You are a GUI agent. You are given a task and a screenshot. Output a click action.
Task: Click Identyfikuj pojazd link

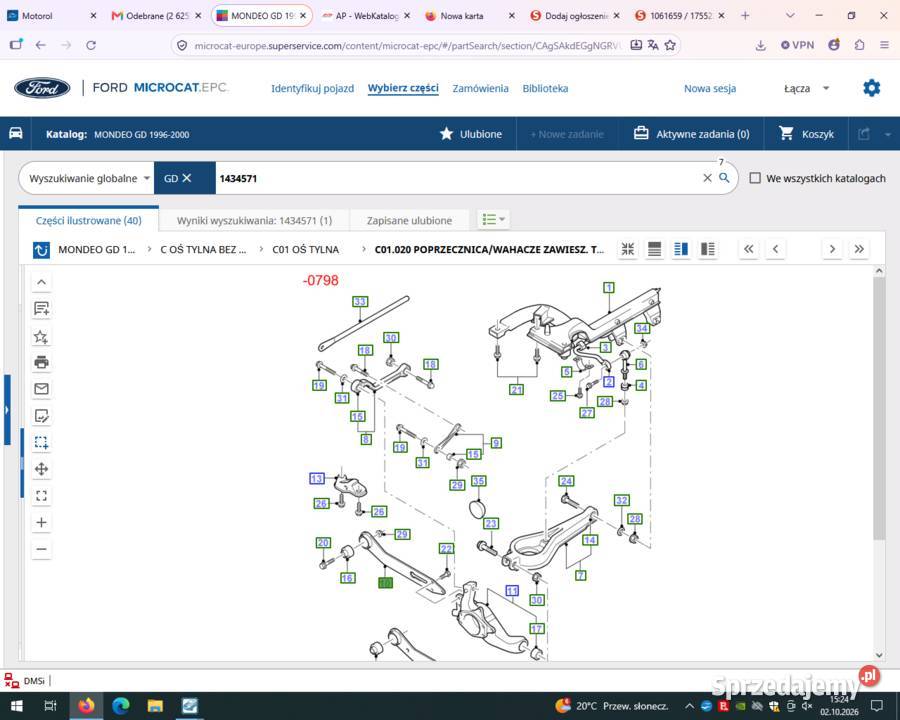(312, 88)
